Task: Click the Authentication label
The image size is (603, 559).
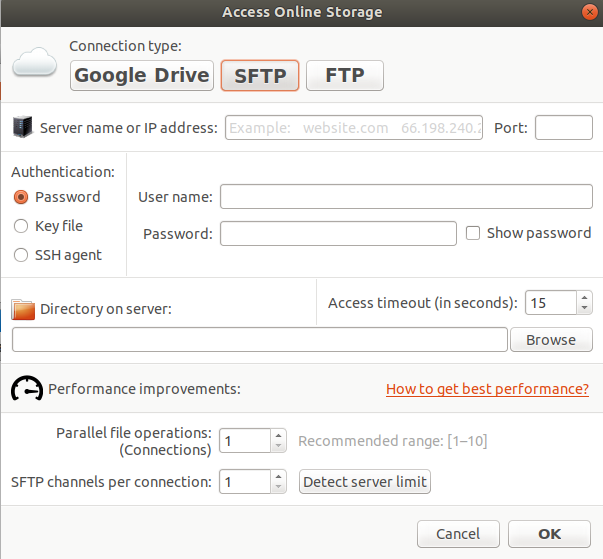Action: click(63, 172)
